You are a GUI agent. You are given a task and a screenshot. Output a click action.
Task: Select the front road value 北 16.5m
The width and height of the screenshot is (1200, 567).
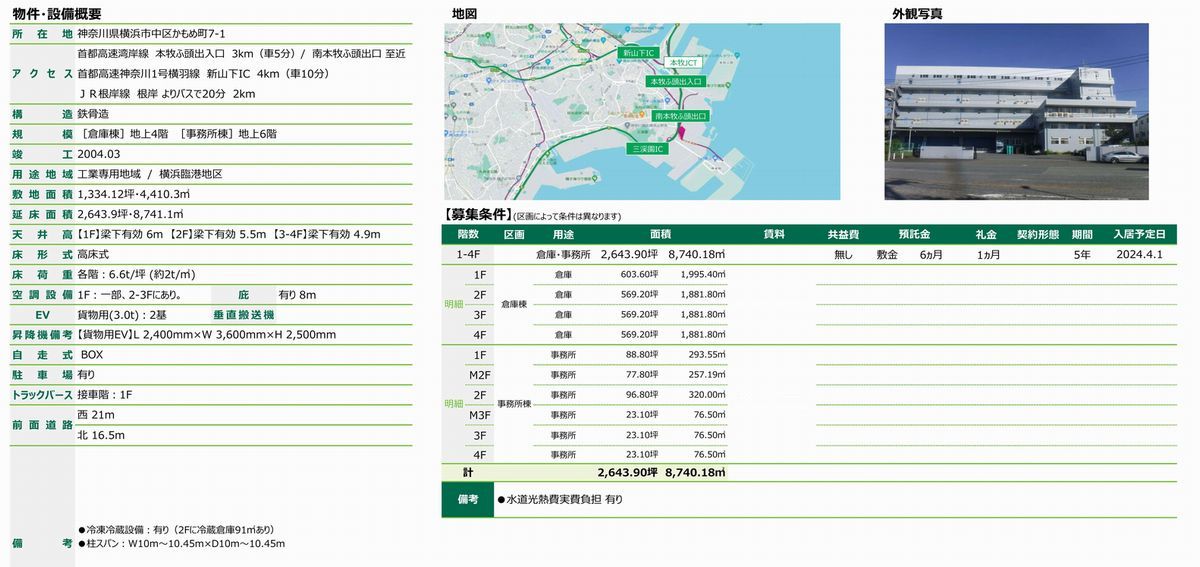[x=101, y=435]
